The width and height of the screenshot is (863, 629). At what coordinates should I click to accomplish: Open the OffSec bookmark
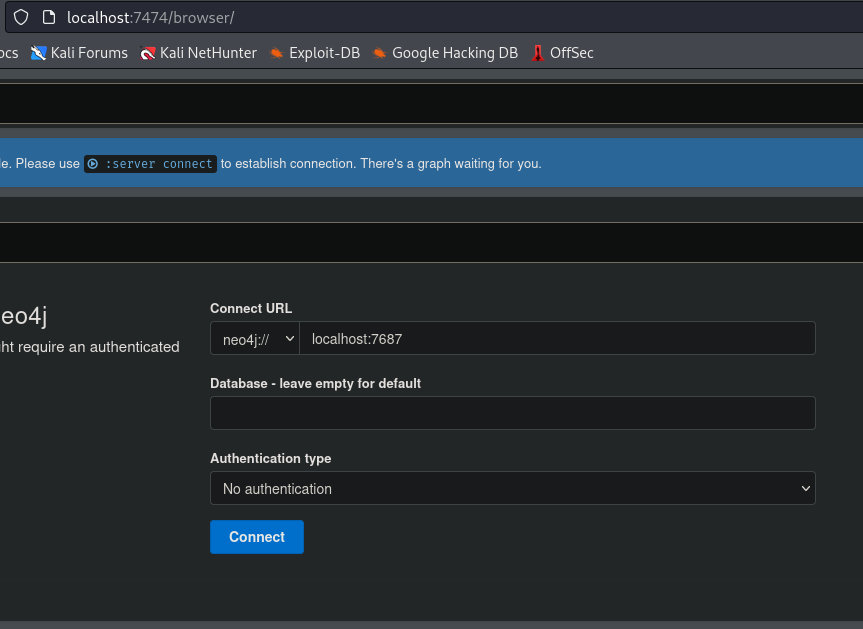click(562, 53)
